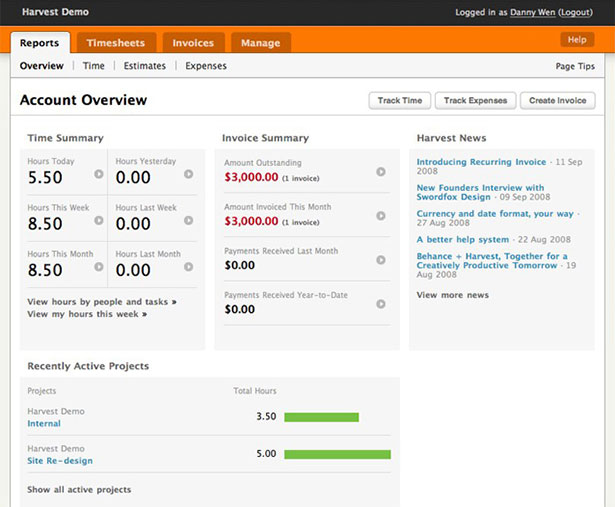Open Behance + Harvest news link
615x507 pixels.
(492, 261)
